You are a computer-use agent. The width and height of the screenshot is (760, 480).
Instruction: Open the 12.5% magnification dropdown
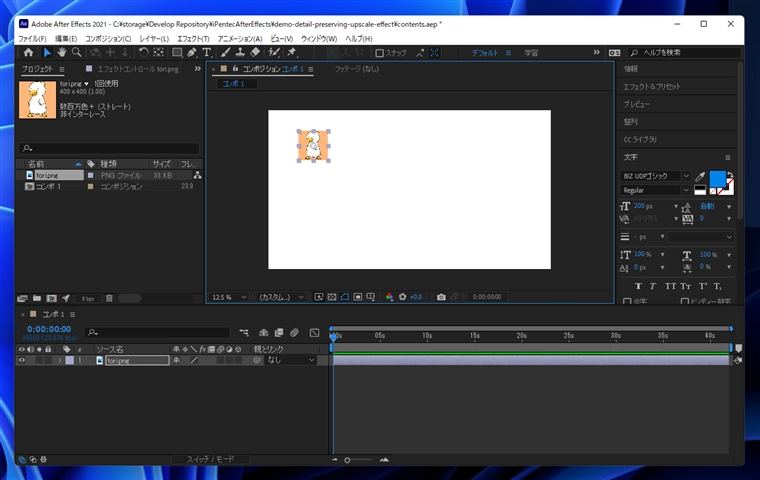(x=228, y=297)
